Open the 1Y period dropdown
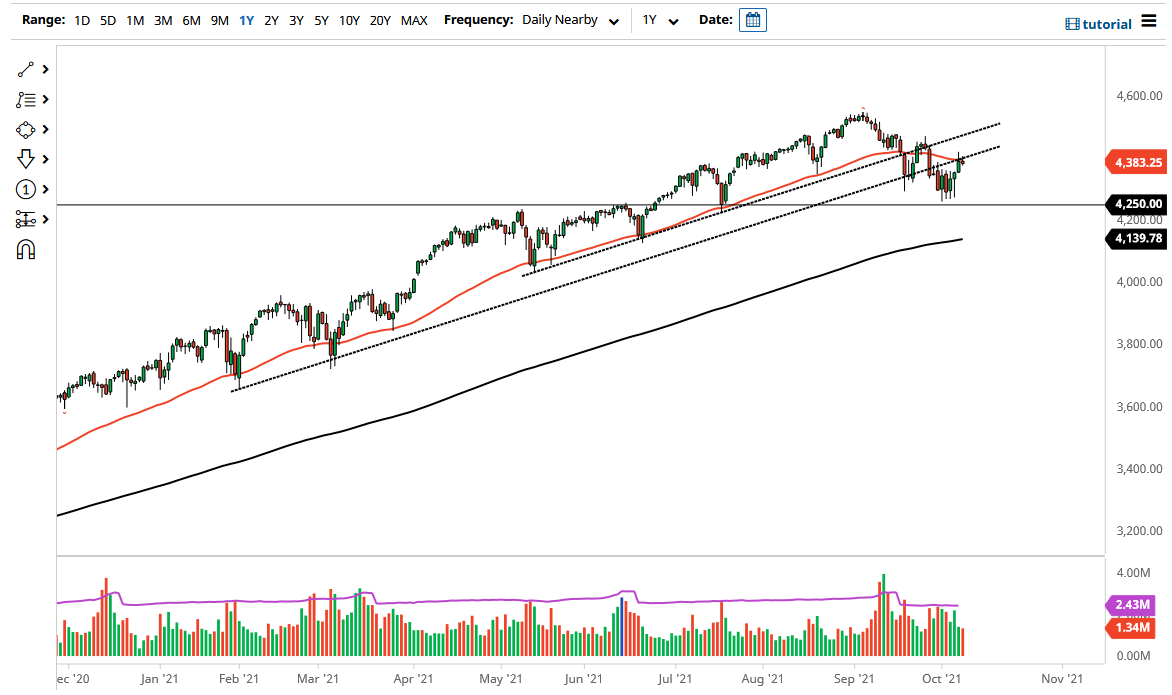 pos(655,19)
